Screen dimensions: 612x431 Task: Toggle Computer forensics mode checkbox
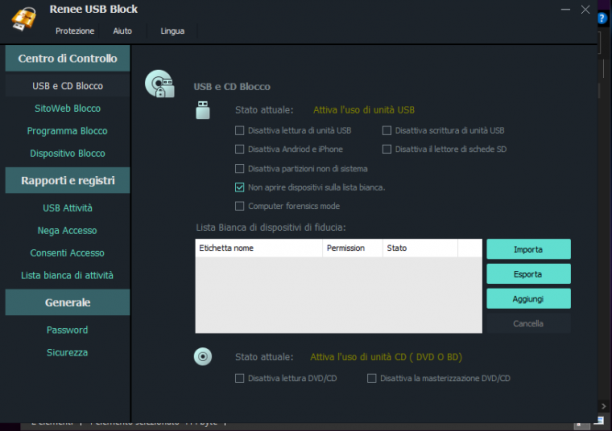[x=240, y=206]
